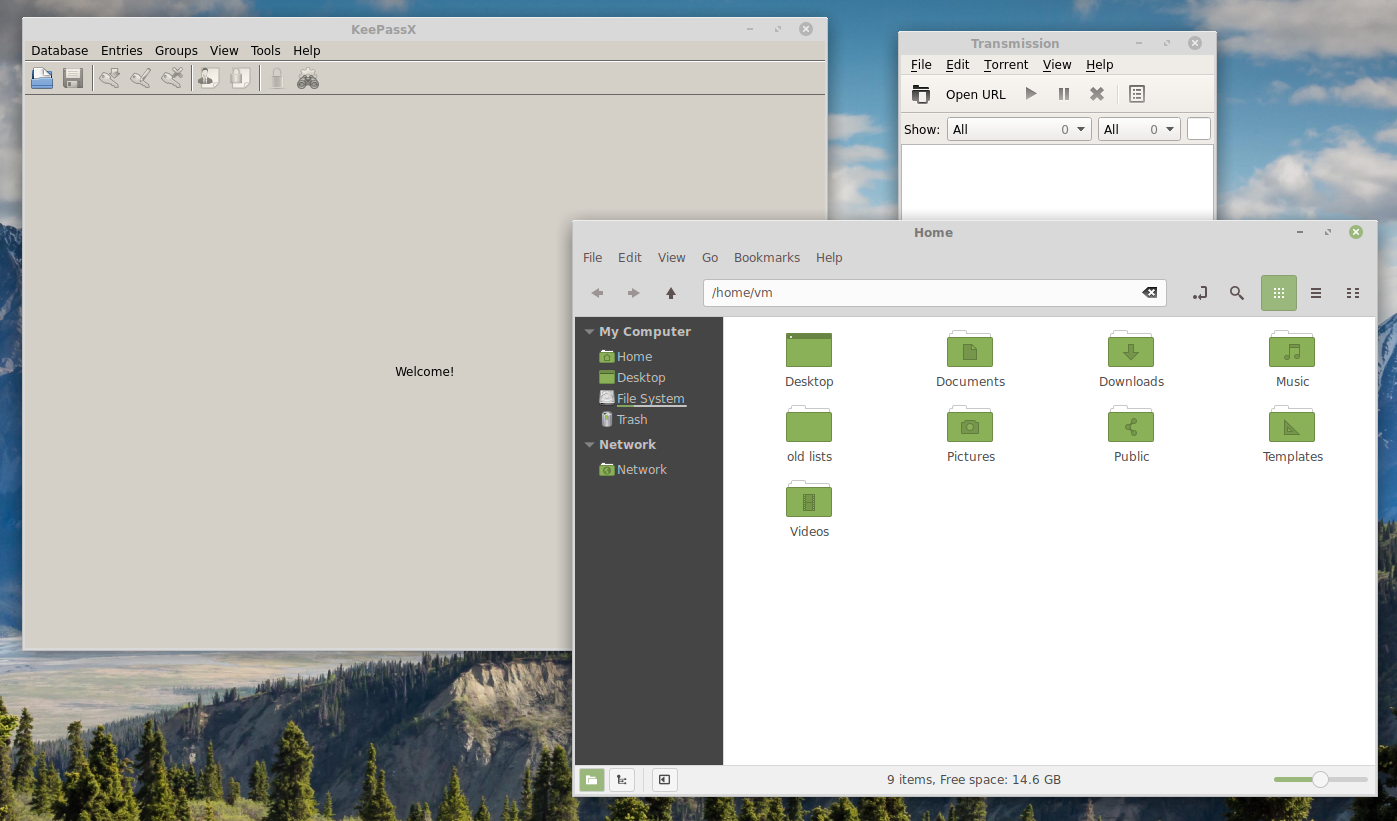Open the Help menu in KeePassX
Screen dimensions: 1397x821
(307, 51)
